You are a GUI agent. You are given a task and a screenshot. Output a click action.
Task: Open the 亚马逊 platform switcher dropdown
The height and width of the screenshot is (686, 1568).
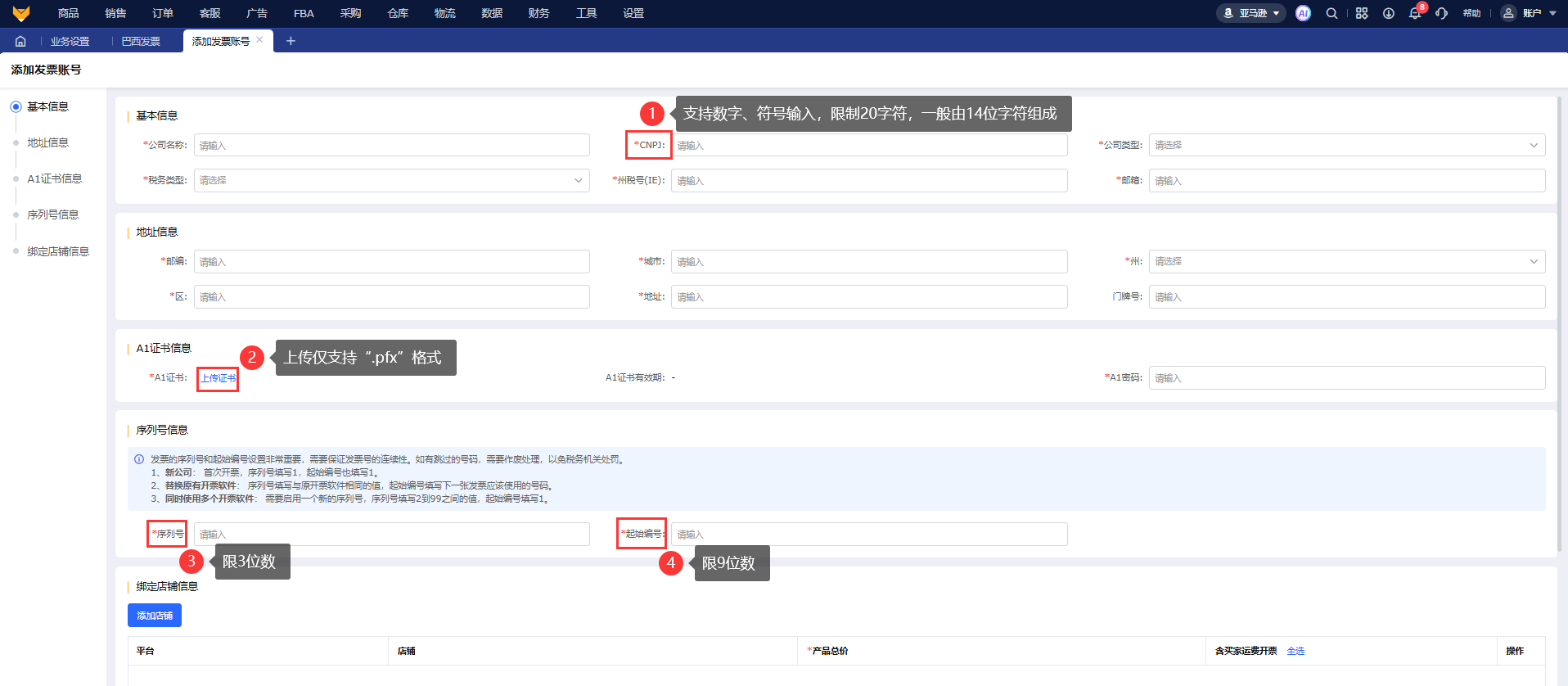point(1251,13)
